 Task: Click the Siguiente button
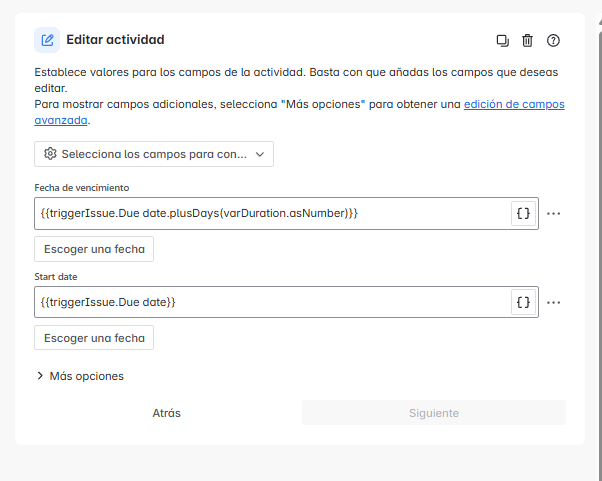tap(434, 413)
